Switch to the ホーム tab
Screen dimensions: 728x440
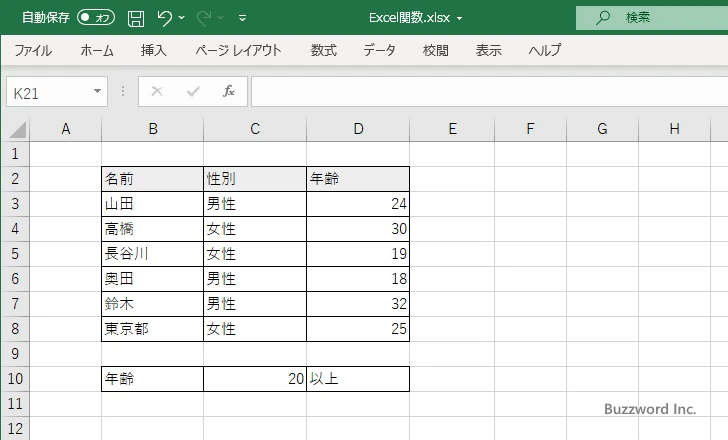pyautogui.click(x=97, y=50)
